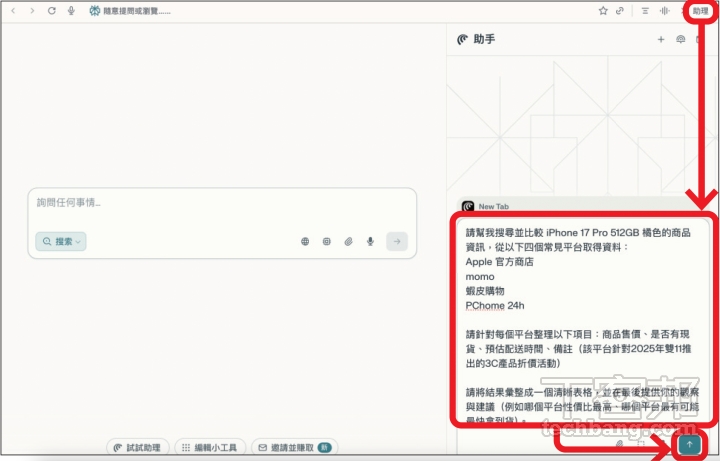Open the 編輯小工具 button
Screen dimensions: 720x461
coord(210,448)
